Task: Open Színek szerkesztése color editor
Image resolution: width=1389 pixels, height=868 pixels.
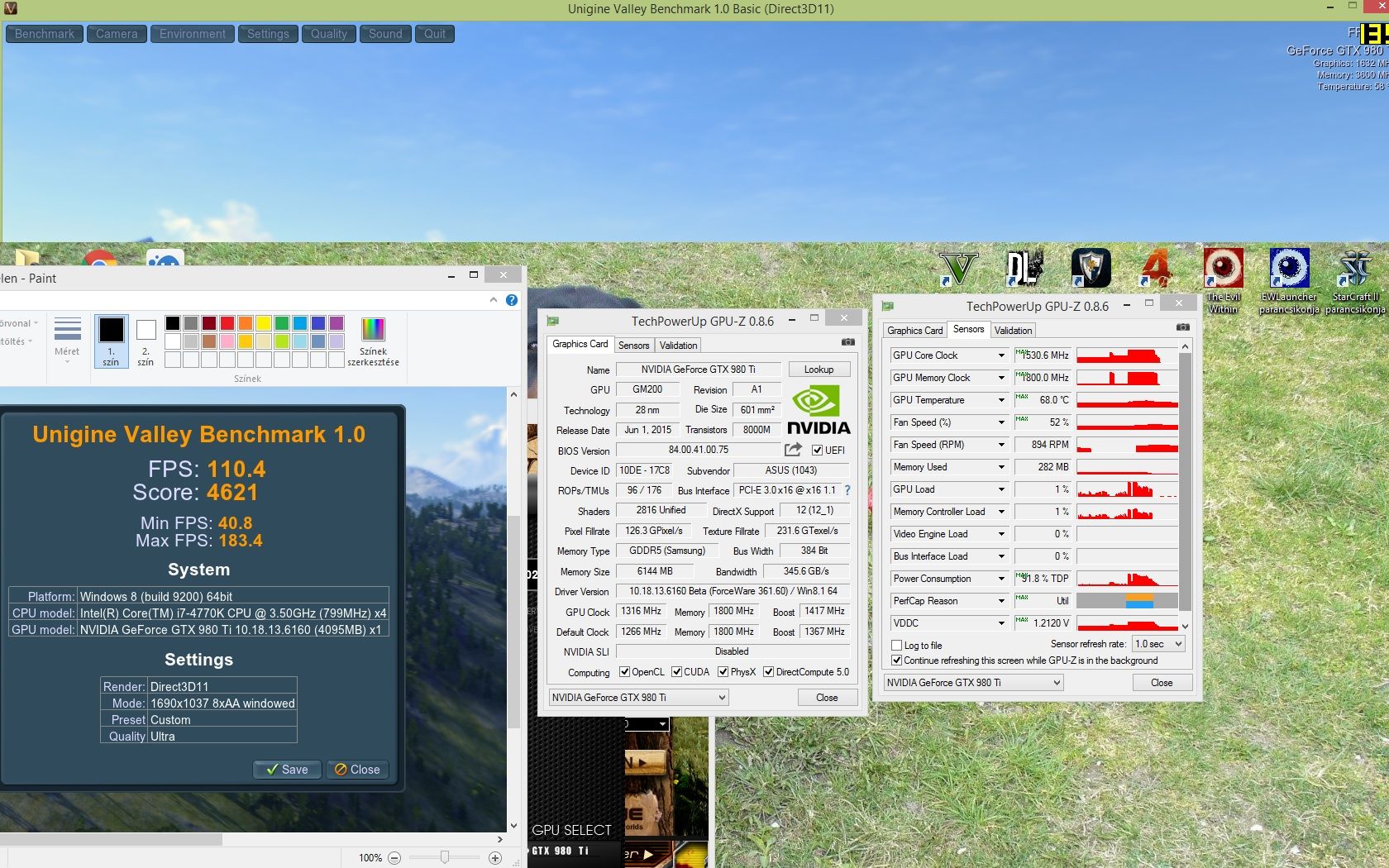Action: 373,341
